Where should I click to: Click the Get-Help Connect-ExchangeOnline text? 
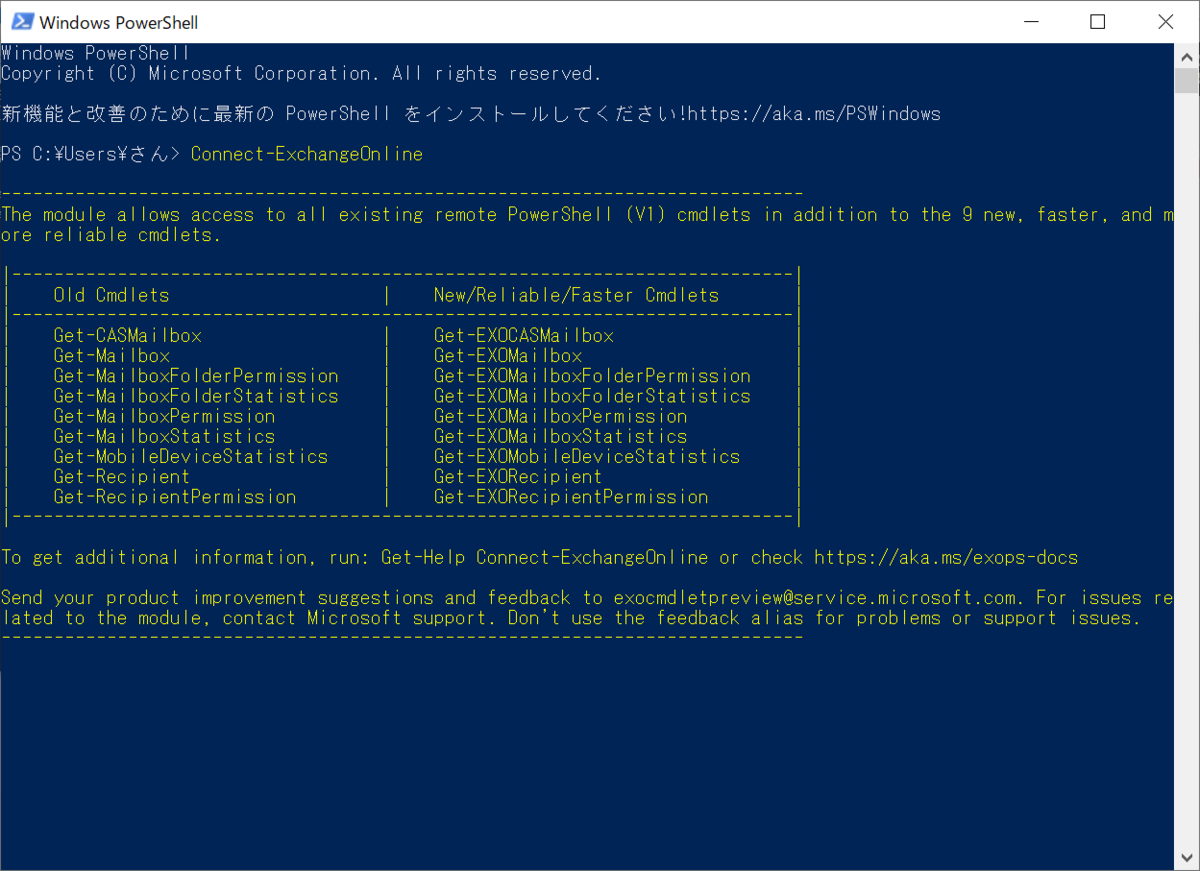[x=544, y=557]
